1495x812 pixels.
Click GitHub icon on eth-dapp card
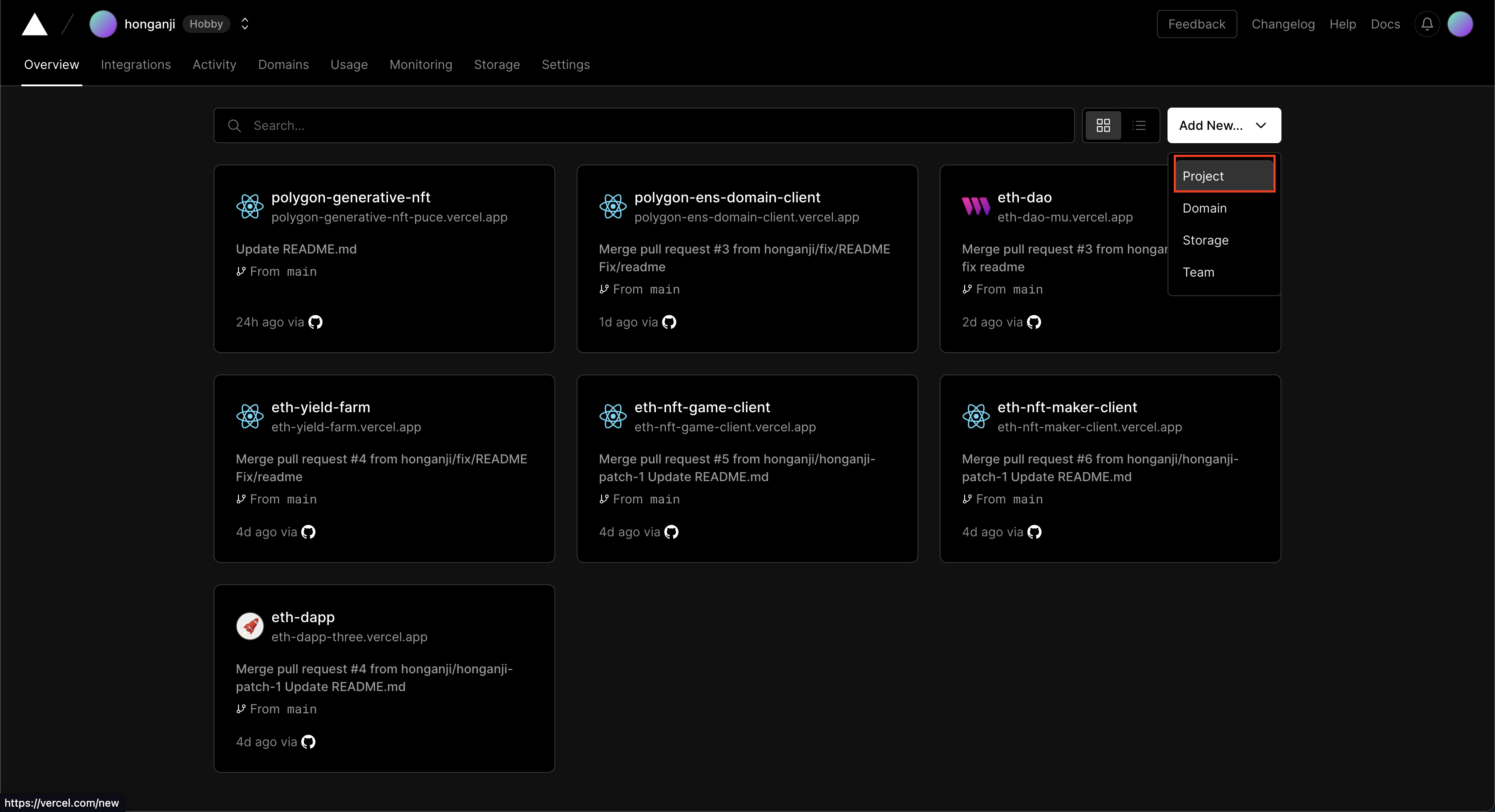click(308, 742)
